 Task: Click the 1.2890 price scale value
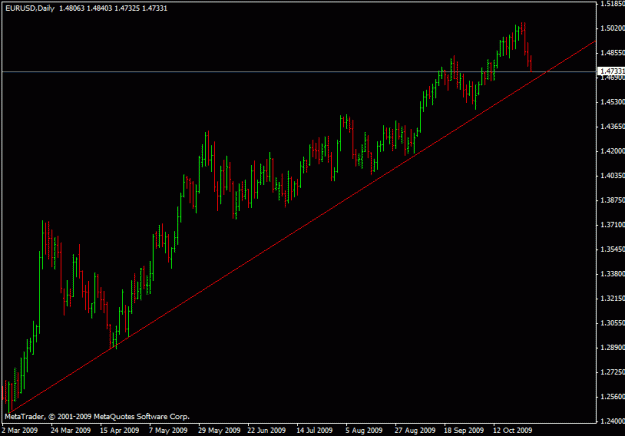coord(612,348)
